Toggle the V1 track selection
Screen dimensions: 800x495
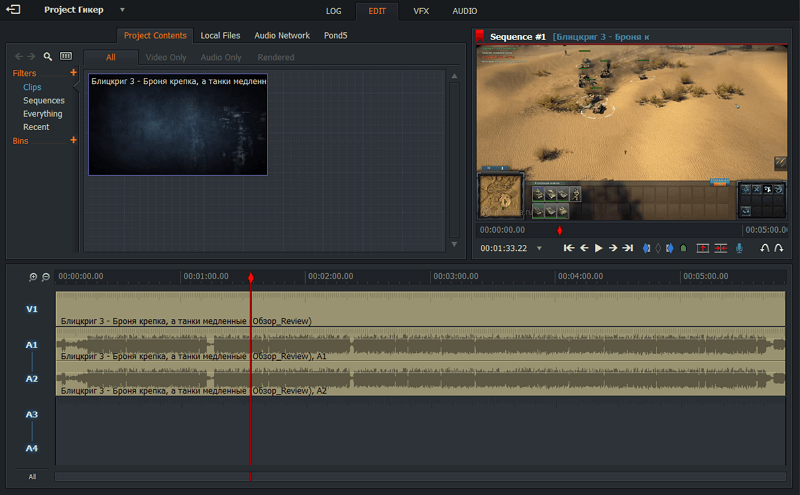click(32, 309)
